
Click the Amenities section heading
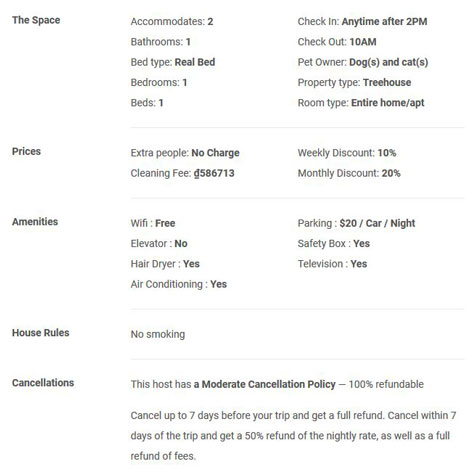tap(35, 222)
